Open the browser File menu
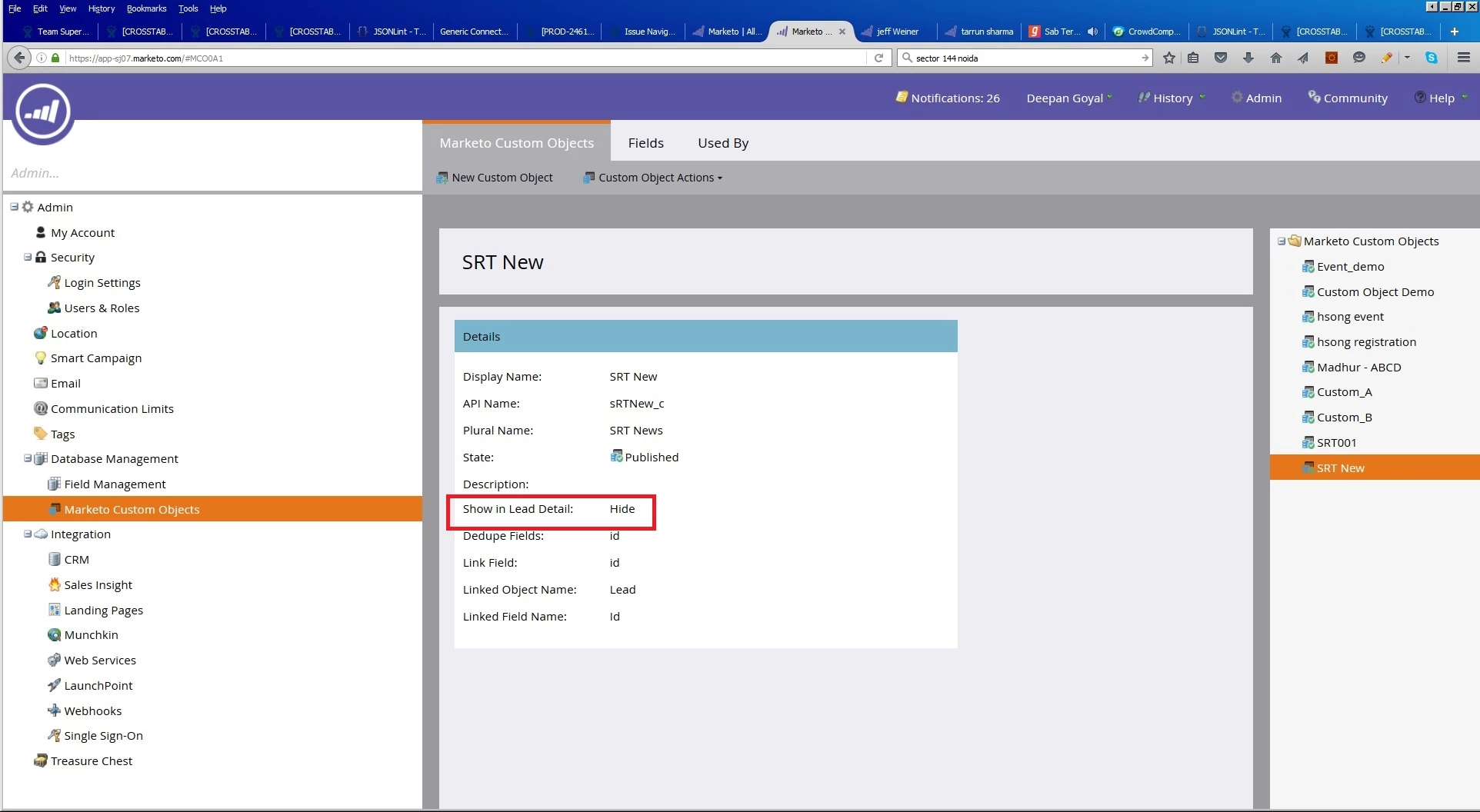1480x812 pixels. [x=15, y=8]
